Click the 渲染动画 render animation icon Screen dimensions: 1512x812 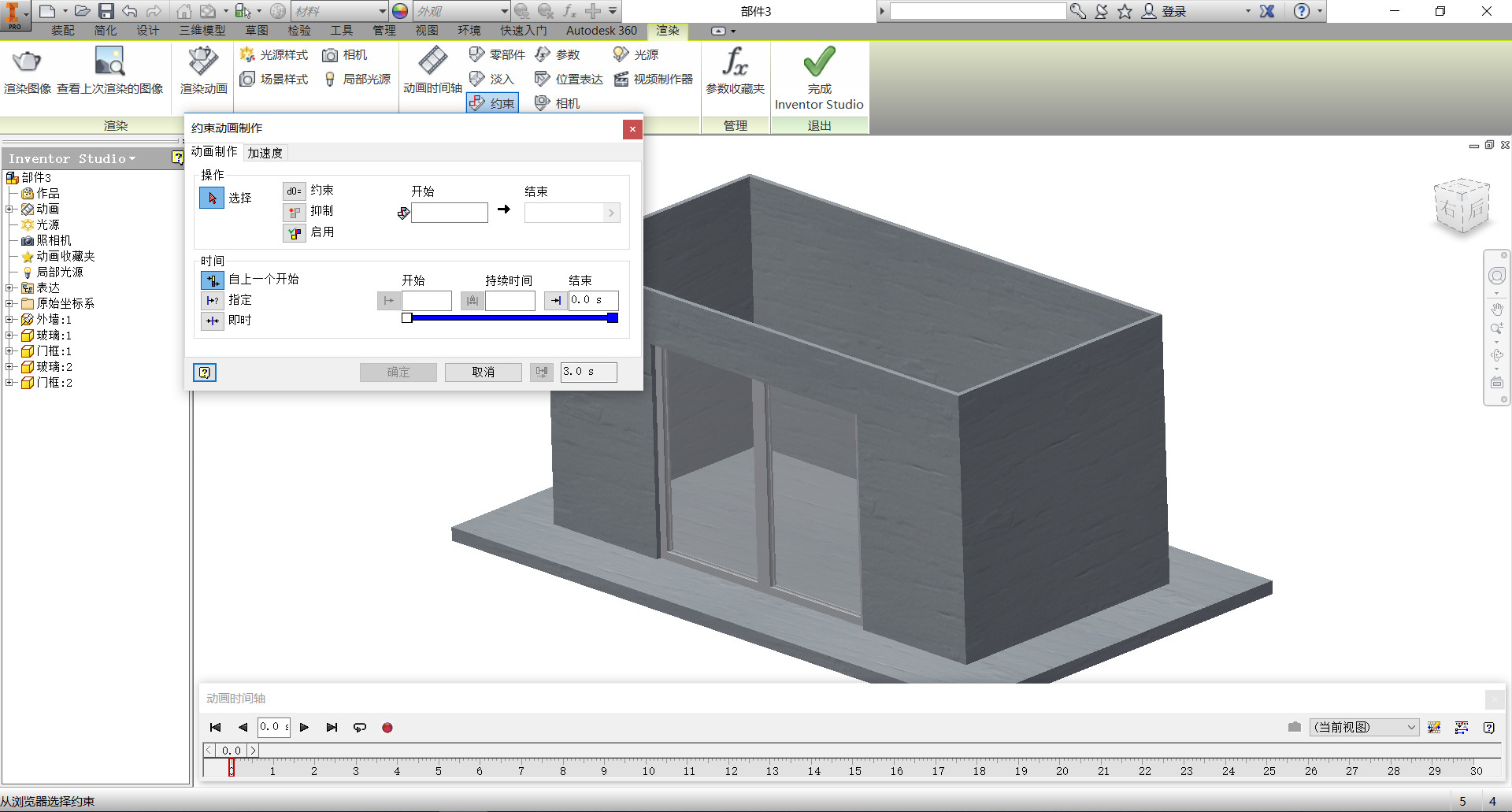(203, 61)
